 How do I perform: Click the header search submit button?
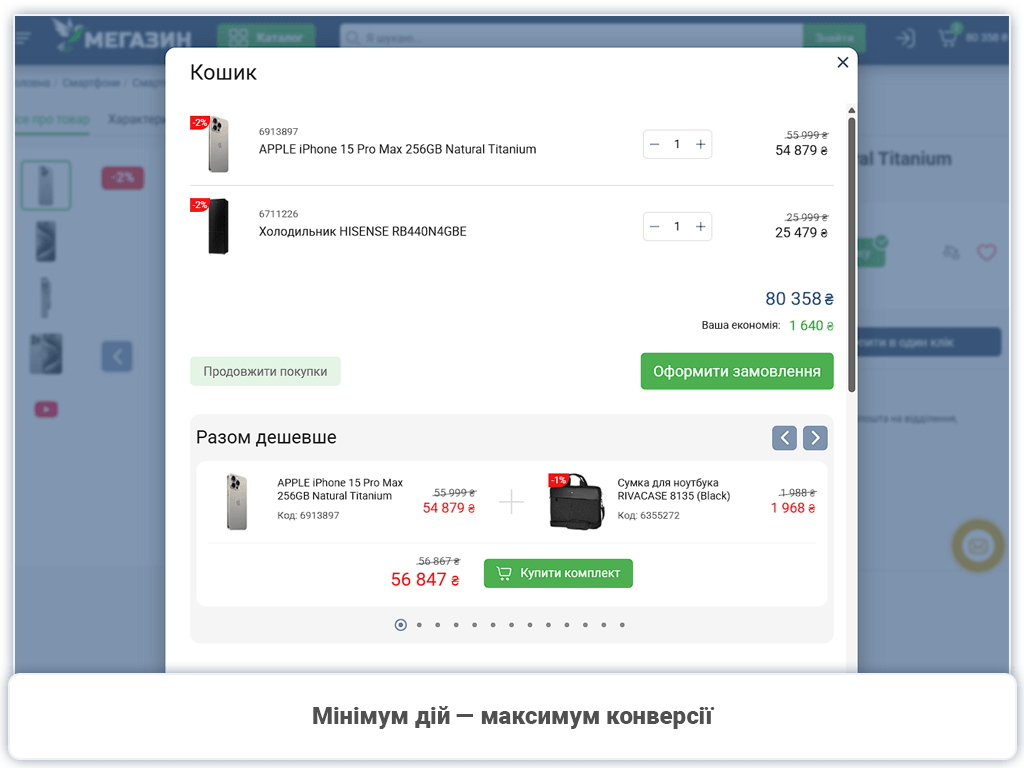coord(834,37)
